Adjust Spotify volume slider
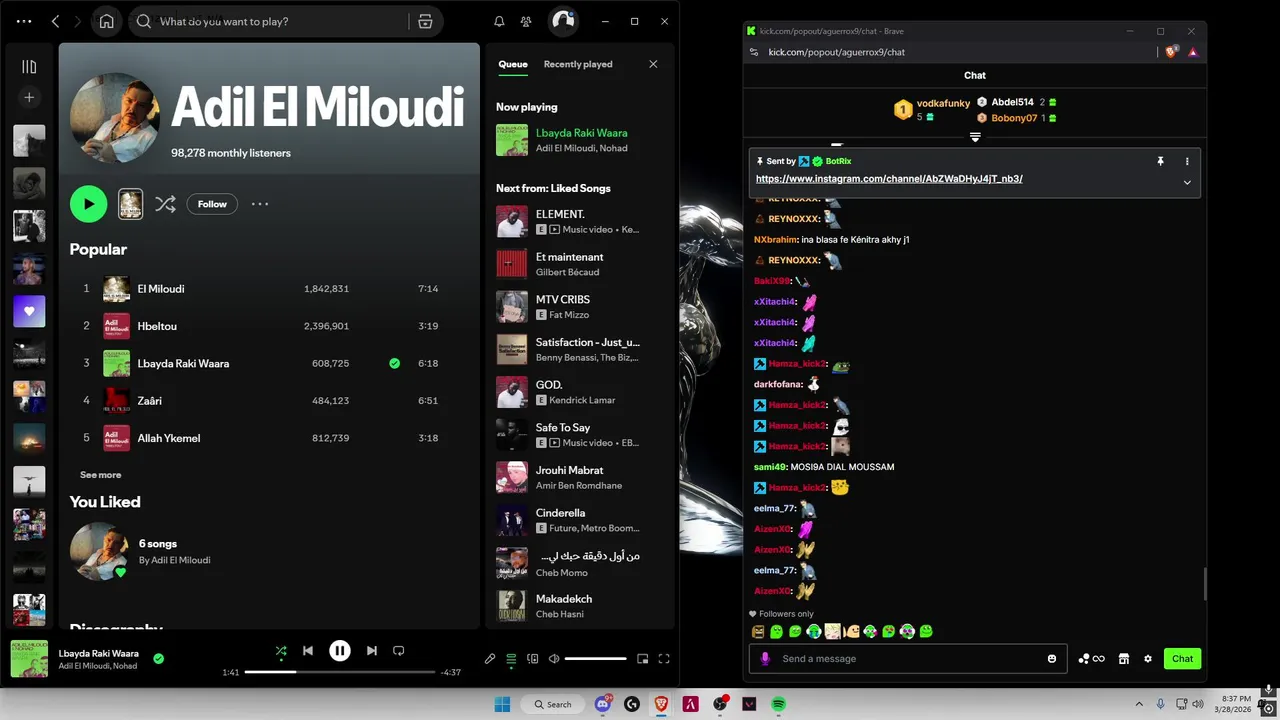The width and height of the screenshot is (1280, 720). coord(595,659)
